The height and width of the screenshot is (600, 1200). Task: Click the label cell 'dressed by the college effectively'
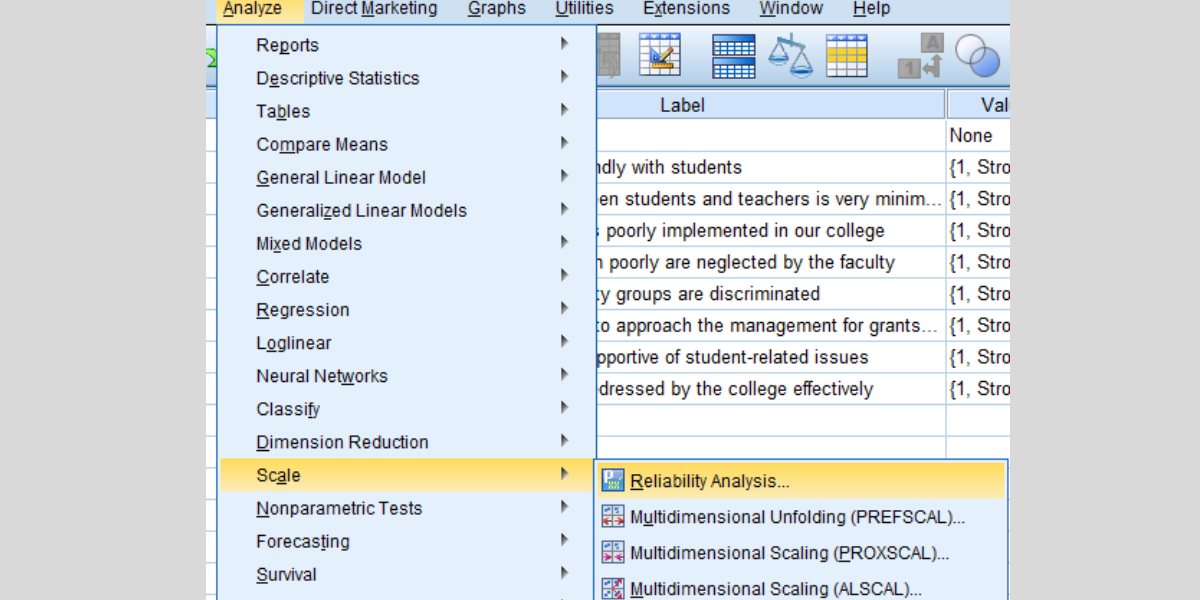[770, 389]
